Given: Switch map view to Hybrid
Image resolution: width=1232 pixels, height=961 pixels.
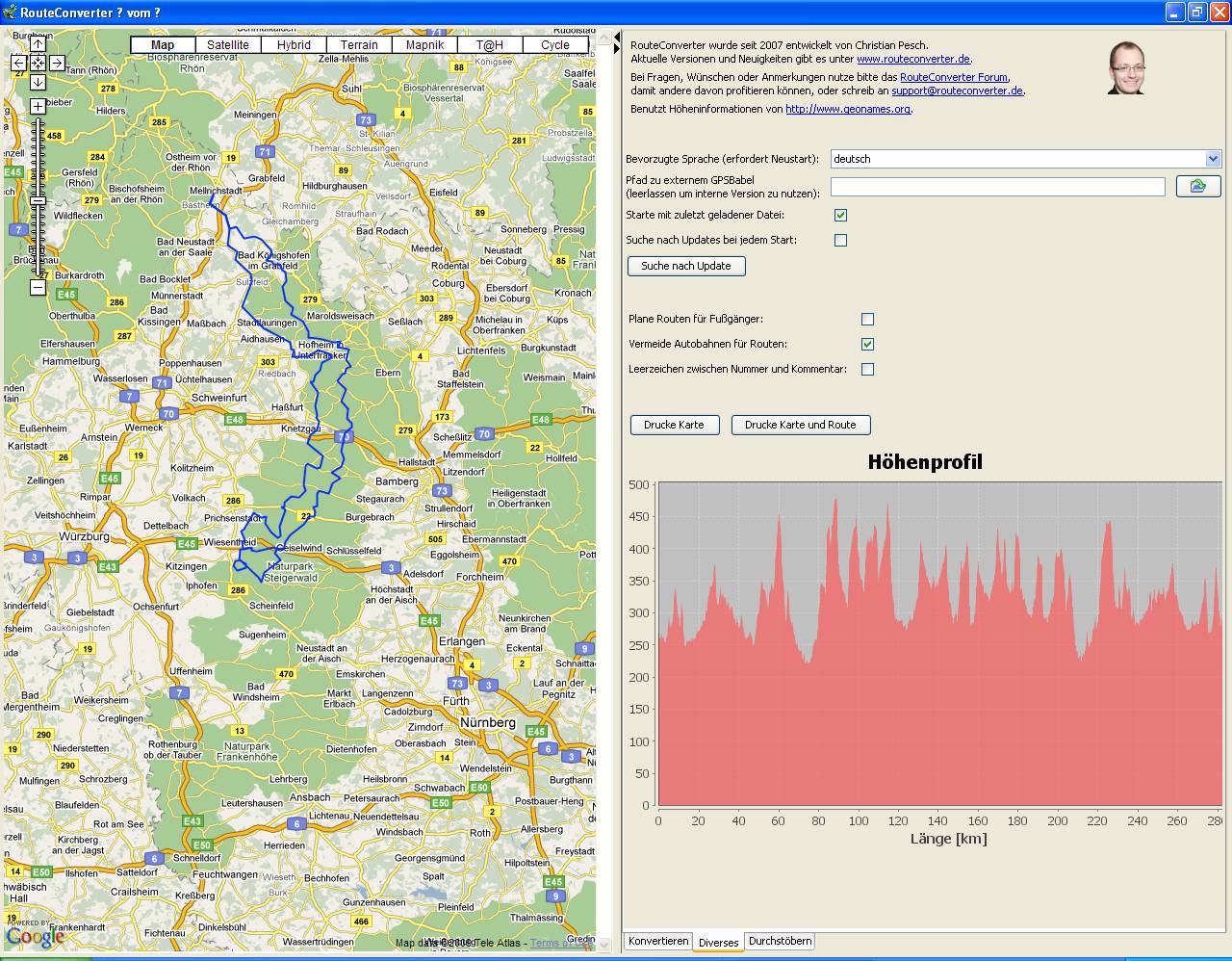Looking at the screenshot, I should point(294,45).
